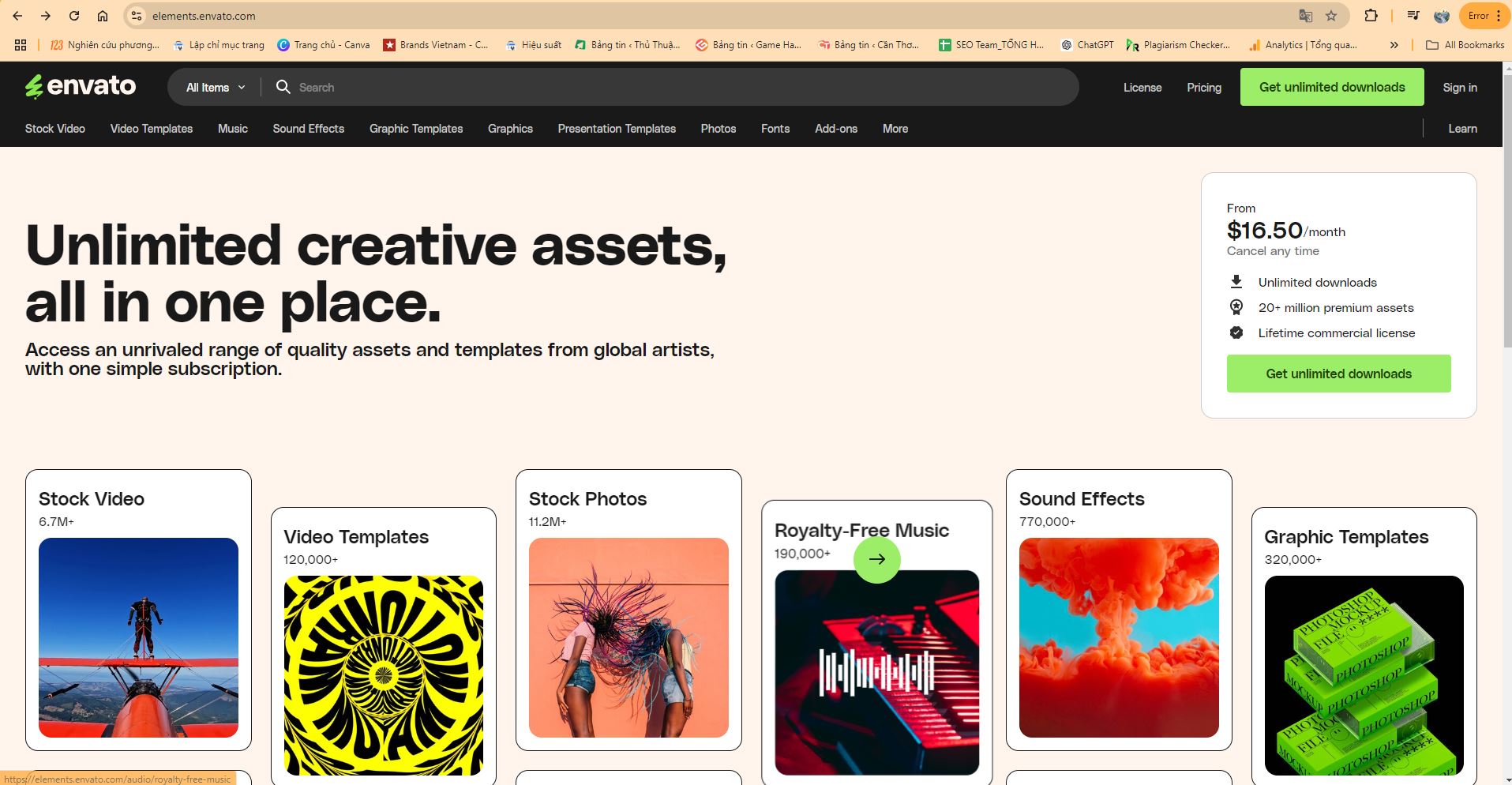The width and height of the screenshot is (1512, 785).
Task: Show more bookmarks via double chevron
Action: click(x=1394, y=45)
